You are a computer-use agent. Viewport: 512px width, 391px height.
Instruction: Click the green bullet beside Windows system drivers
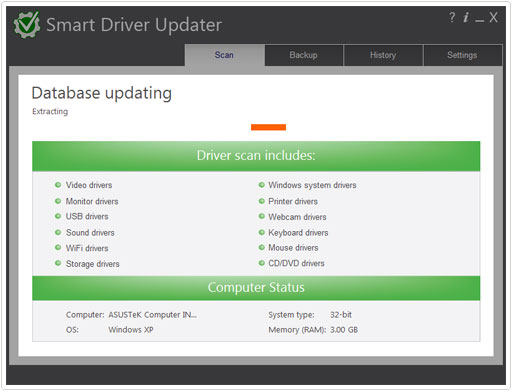click(262, 185)
